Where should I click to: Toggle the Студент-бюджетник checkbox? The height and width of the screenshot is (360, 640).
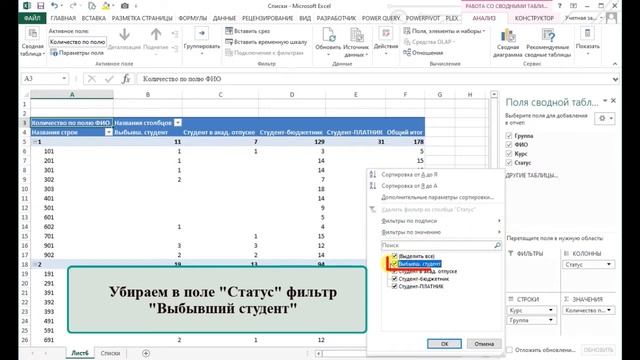(x=394, y=279)
